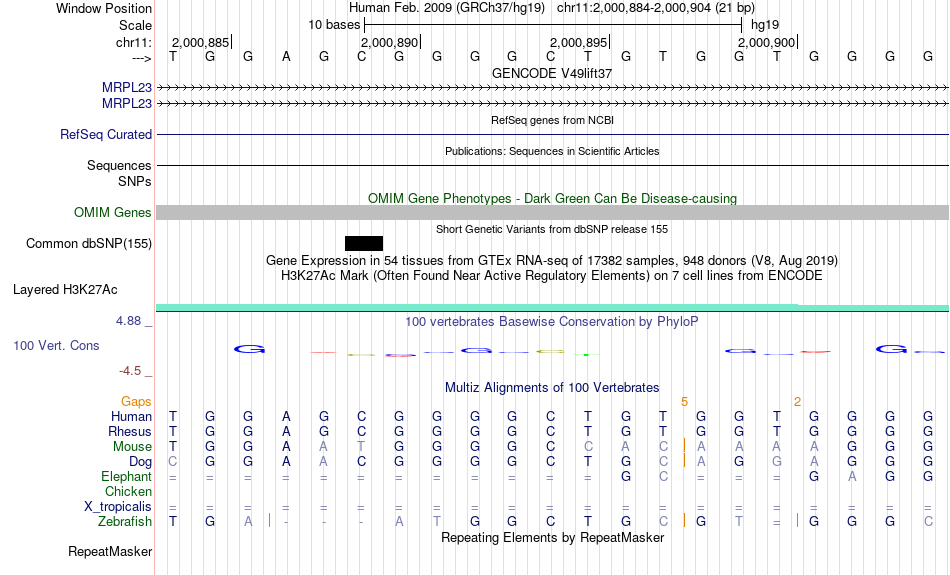Click the Mouse alignment row label
This screenshot has width=950, height=575.
[x=132, y=447]
